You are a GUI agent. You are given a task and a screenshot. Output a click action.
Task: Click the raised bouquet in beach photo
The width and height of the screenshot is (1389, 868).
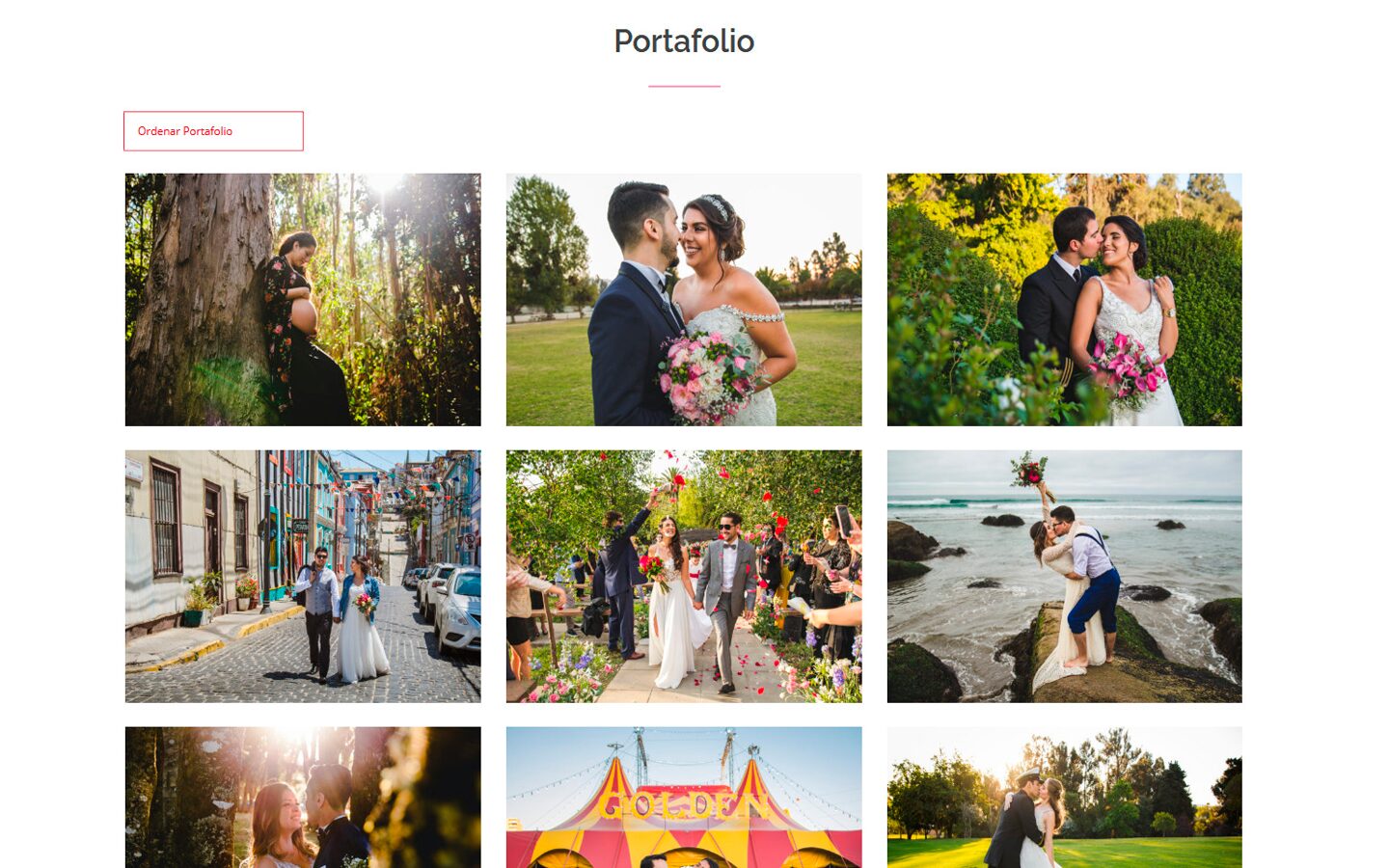pyautogui.click(x=1029, y=473)
